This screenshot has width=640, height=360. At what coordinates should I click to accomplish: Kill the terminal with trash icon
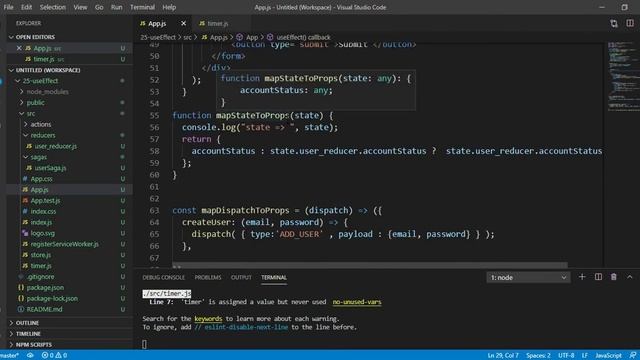613,277
